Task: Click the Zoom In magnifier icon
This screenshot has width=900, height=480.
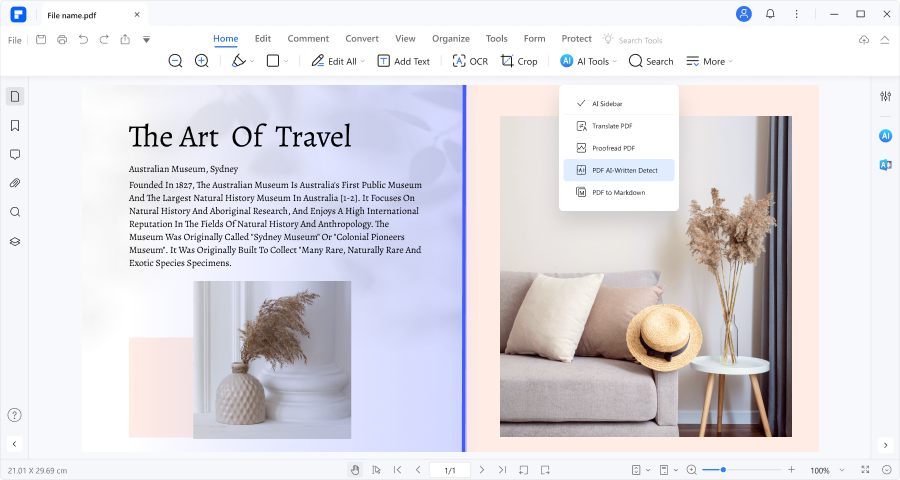Action: pyautogui.click(x=201, y=61)
